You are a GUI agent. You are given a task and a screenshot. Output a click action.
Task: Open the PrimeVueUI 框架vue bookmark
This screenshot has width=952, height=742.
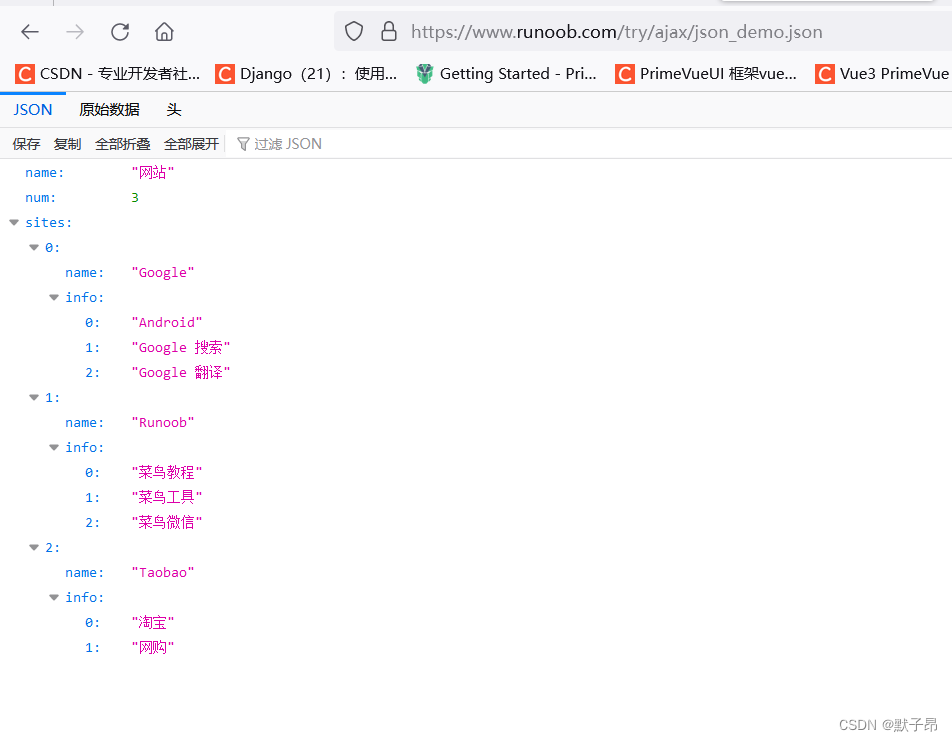706,73
